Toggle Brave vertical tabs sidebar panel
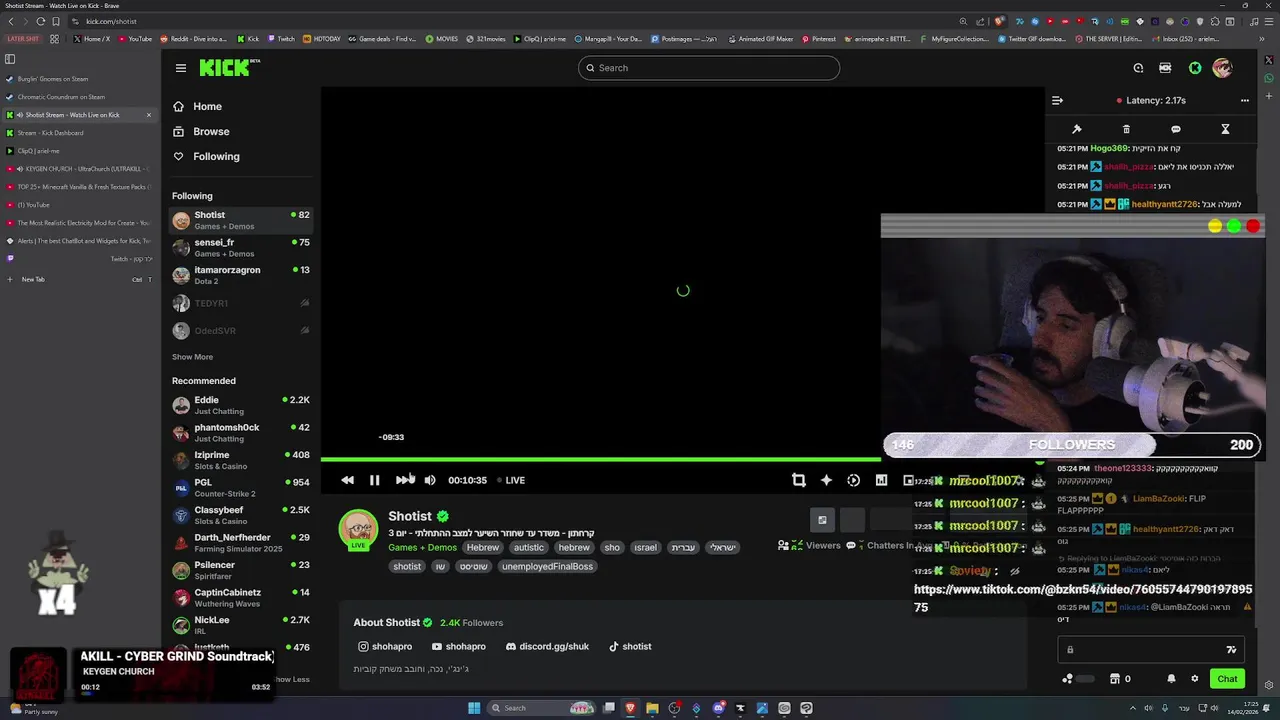 click(10, 59)
